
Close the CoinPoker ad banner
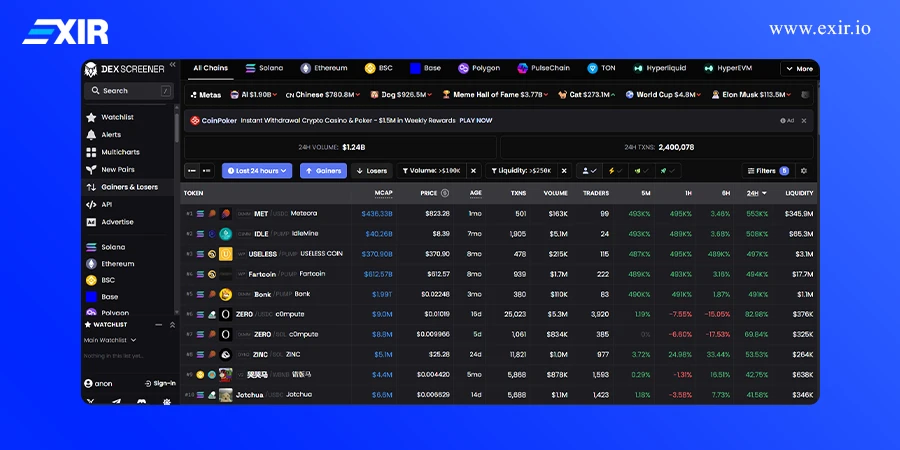point(804,121)
